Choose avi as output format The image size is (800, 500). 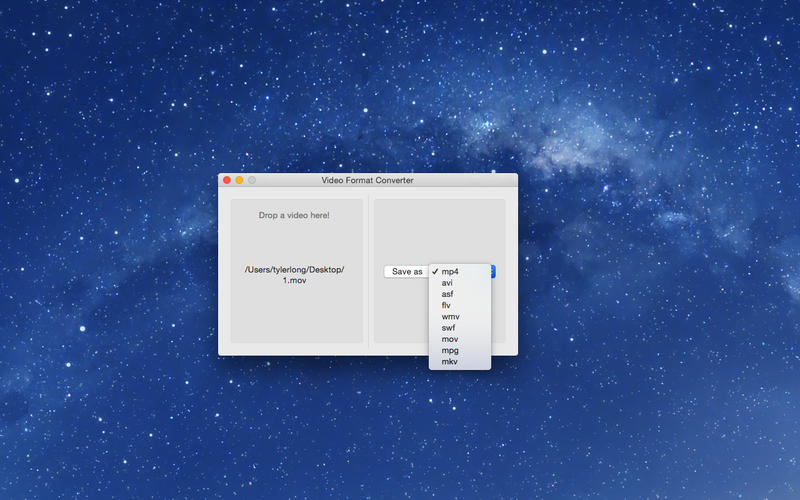click(x=447, y=283)
